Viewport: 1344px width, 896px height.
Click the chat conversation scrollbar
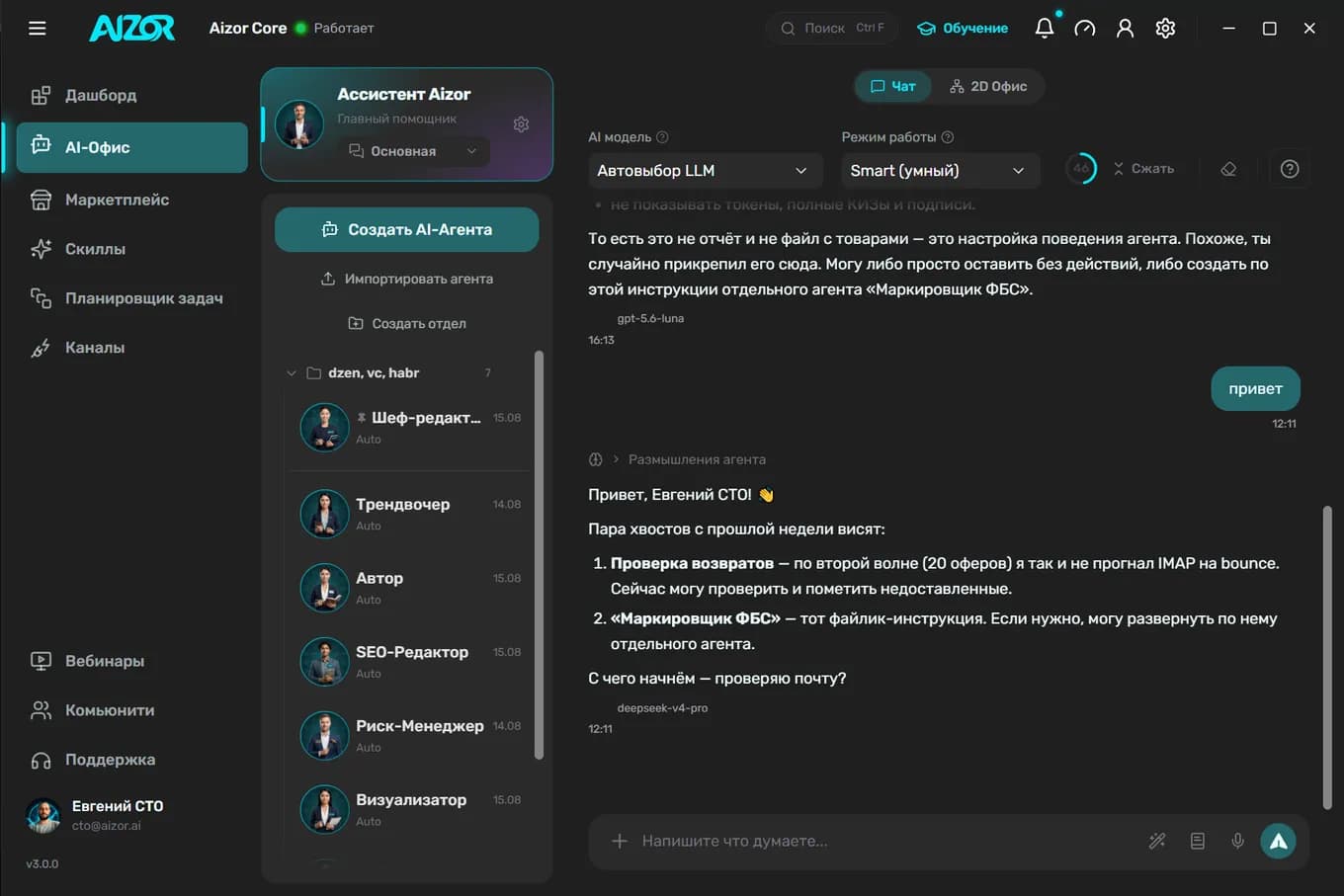coord(1327,658)
